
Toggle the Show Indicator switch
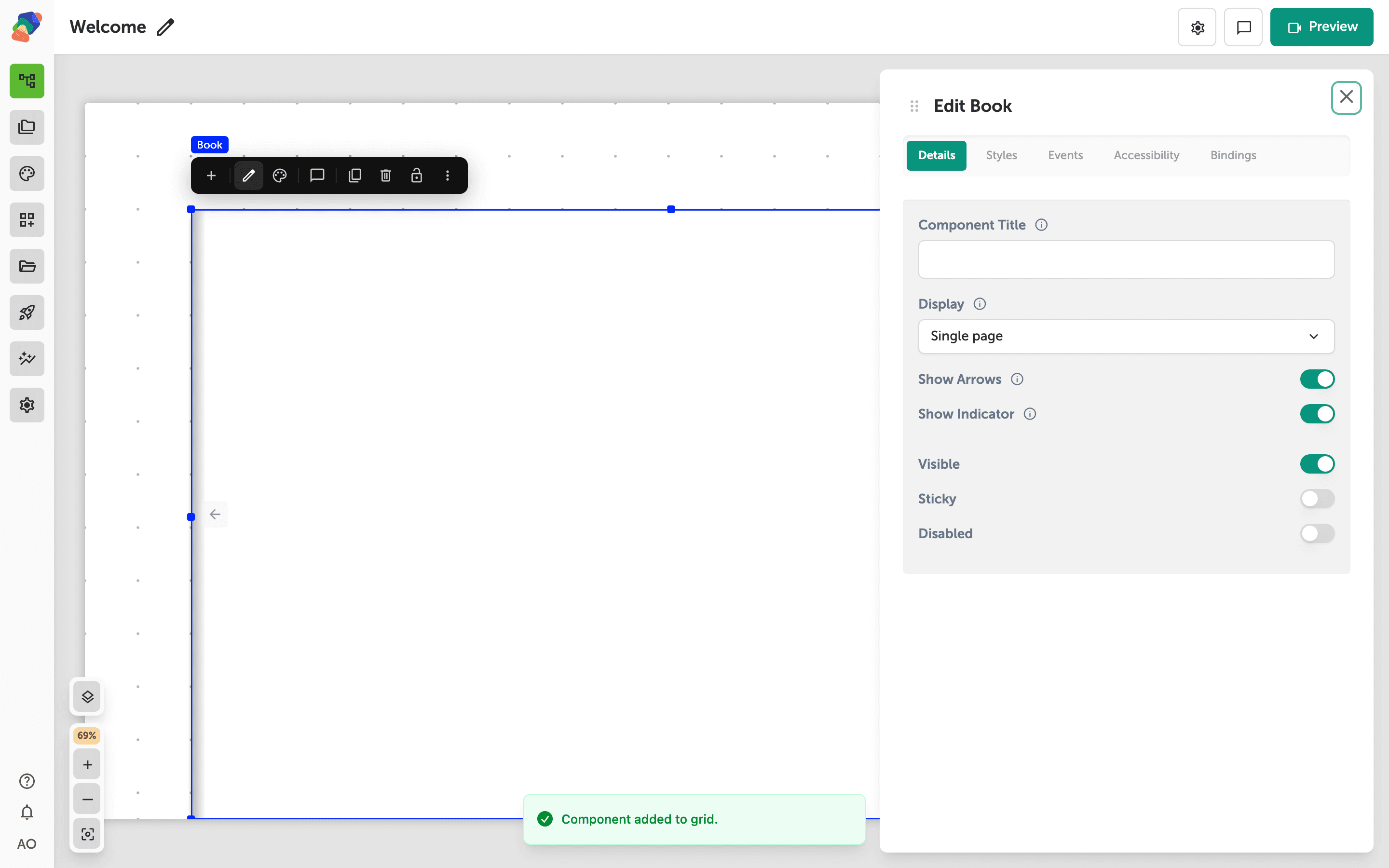click(x=1317, y=414)
